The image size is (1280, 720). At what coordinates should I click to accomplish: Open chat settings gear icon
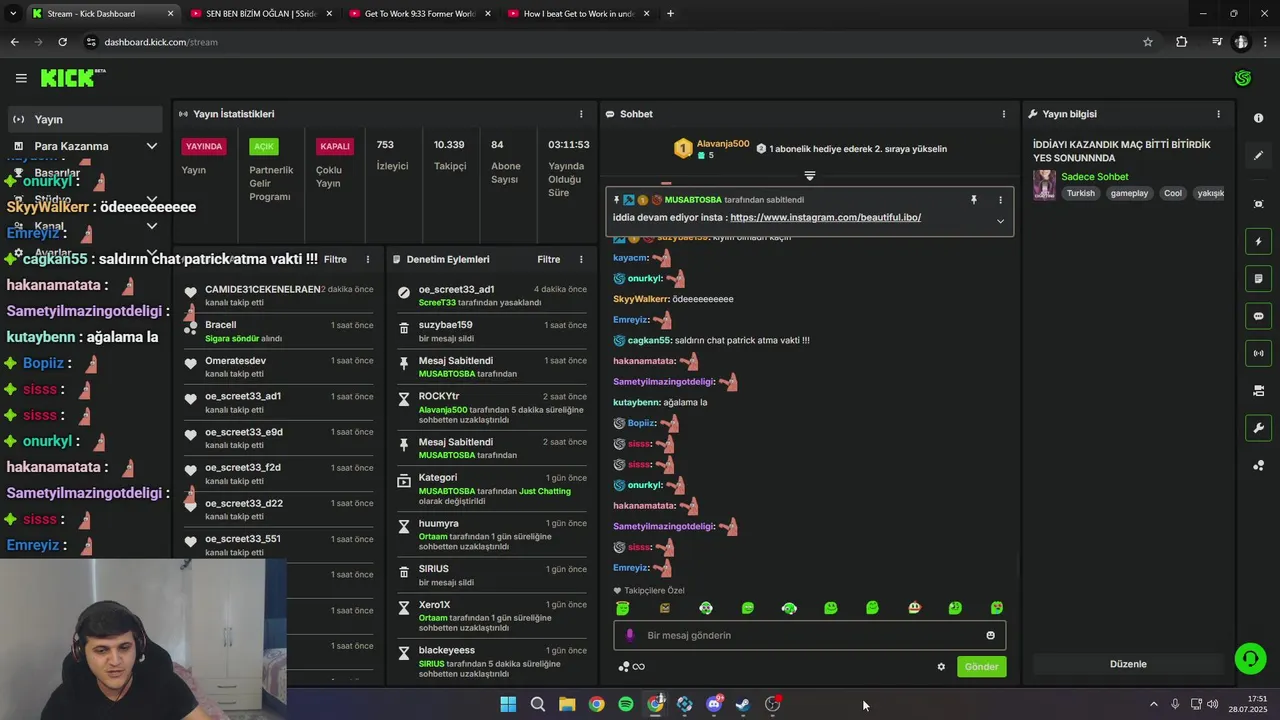click(x=941, y=667)
